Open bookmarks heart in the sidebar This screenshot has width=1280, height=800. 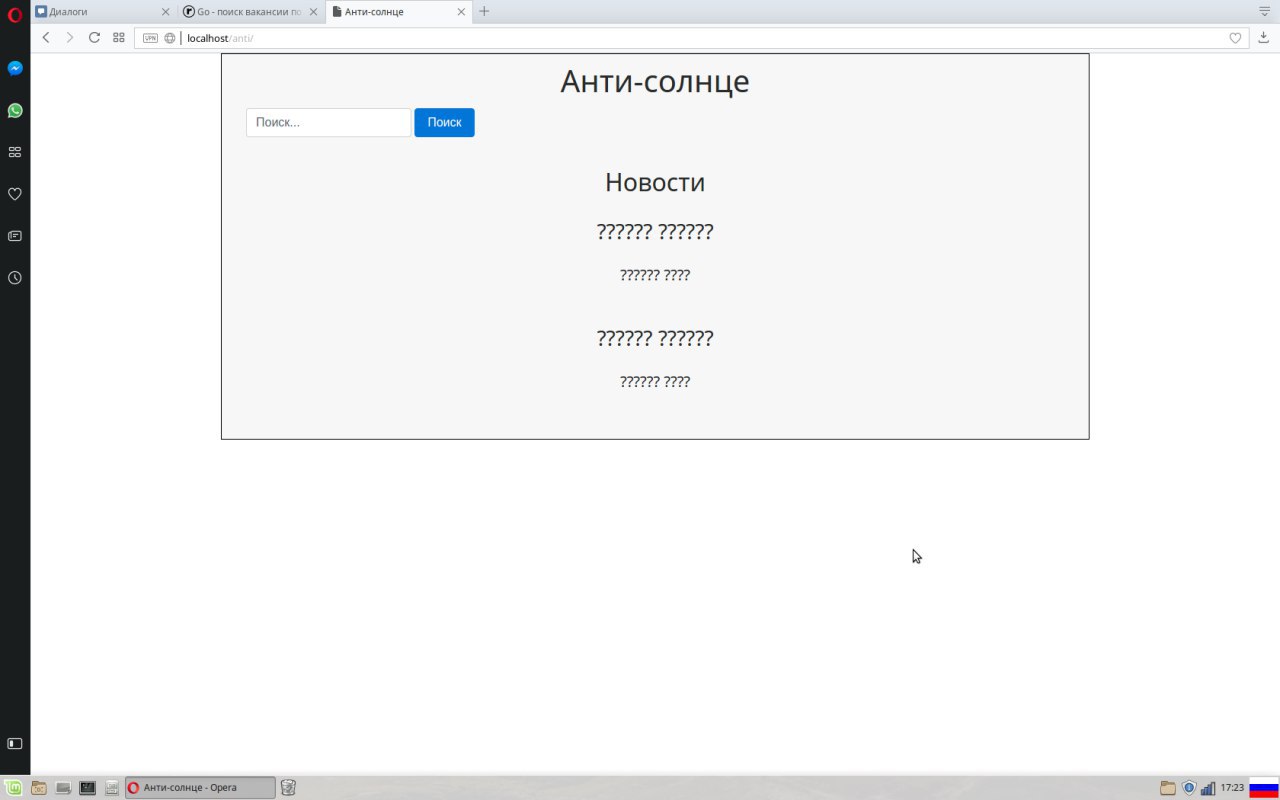(15, 194)
